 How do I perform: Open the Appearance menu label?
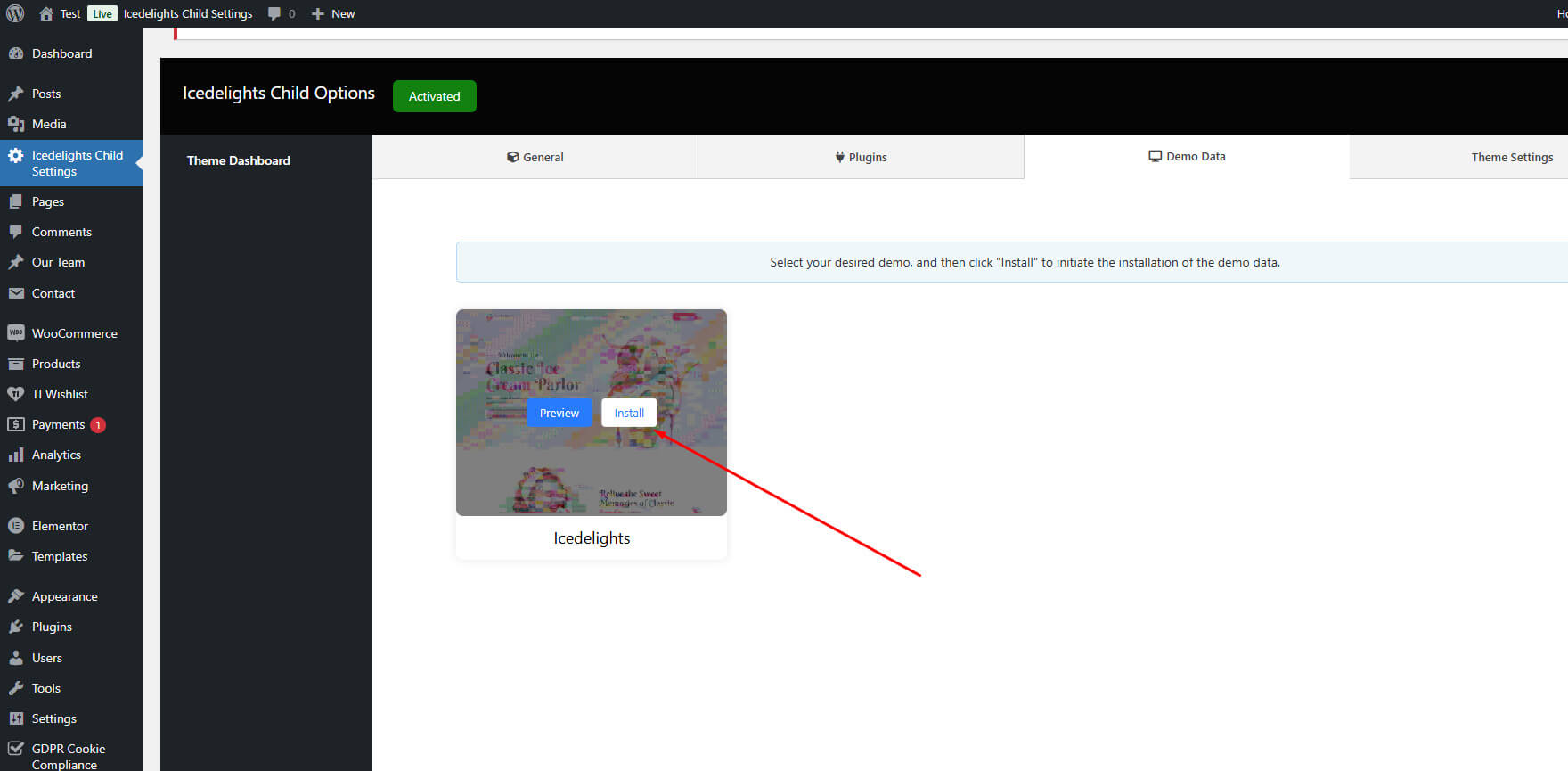[x=65, y=596]
